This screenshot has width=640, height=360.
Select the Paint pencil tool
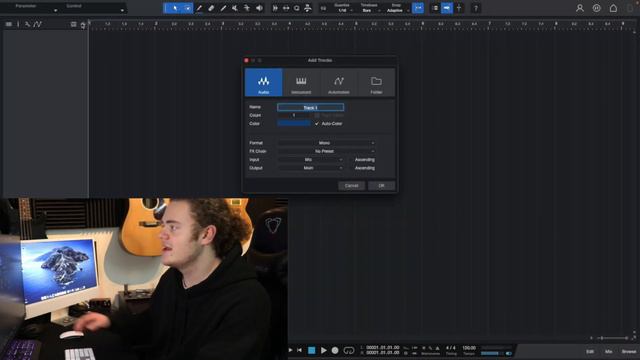click(199, 8)
